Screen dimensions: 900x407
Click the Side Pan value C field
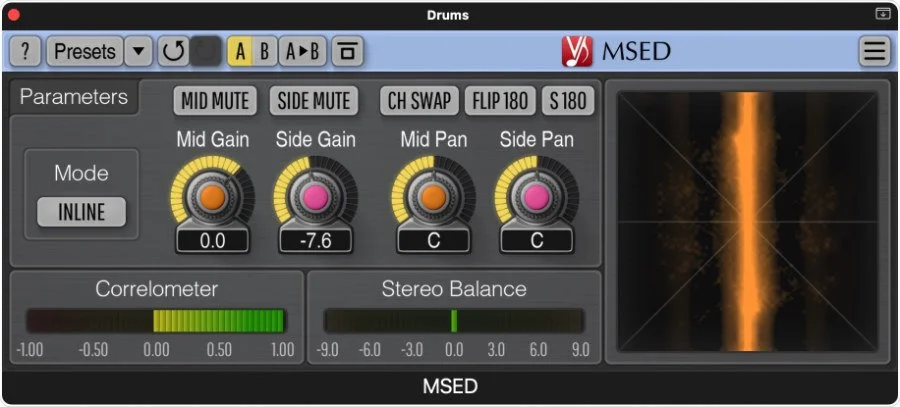click(x=537, y=241)
